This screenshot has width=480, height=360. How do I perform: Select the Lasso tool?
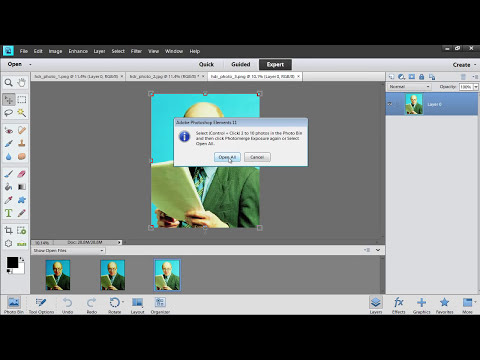[9, 113]
